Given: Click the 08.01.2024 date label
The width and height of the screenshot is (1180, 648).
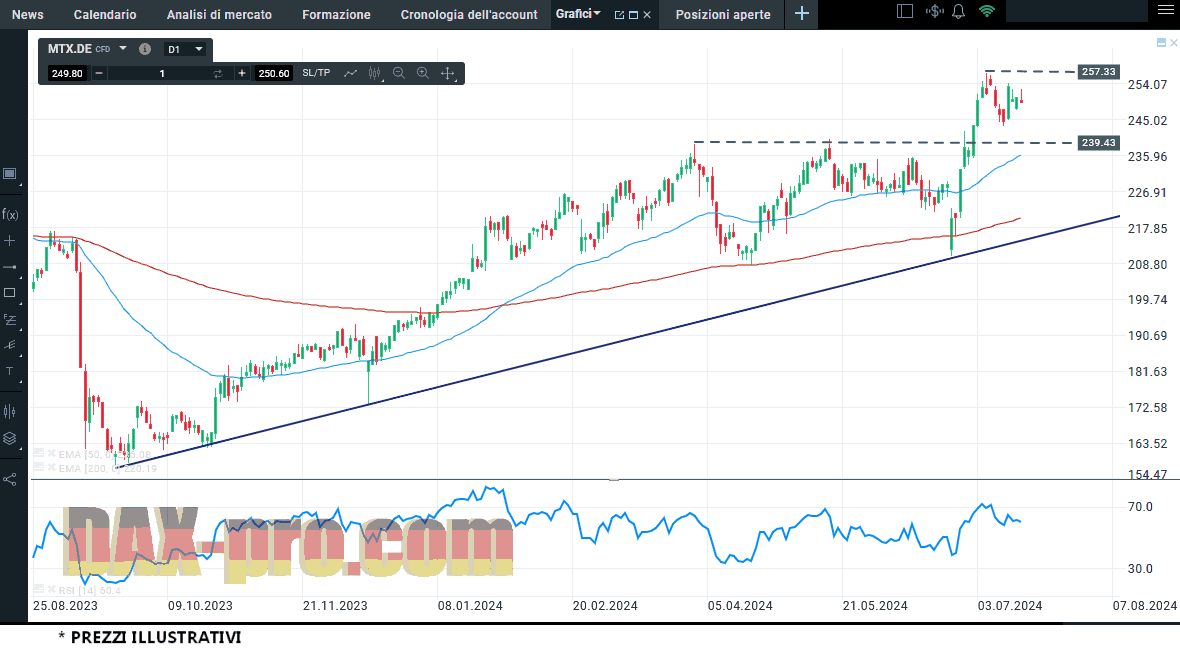Looking at the screenshot, I should pos(470,606).
